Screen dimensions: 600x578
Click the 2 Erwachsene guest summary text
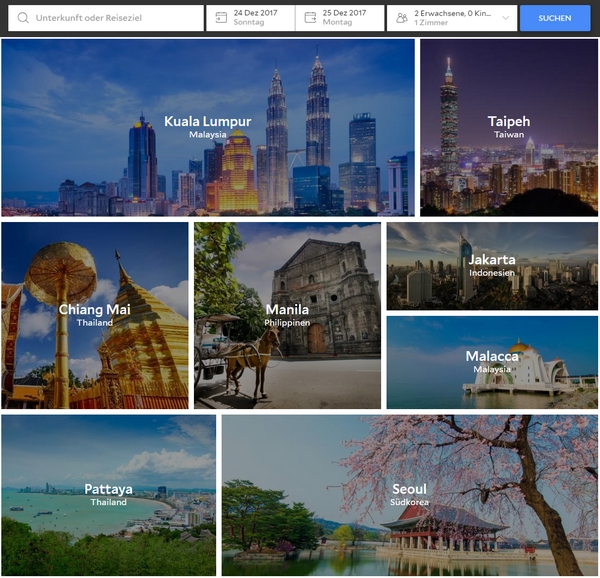[x=451, y=14]
